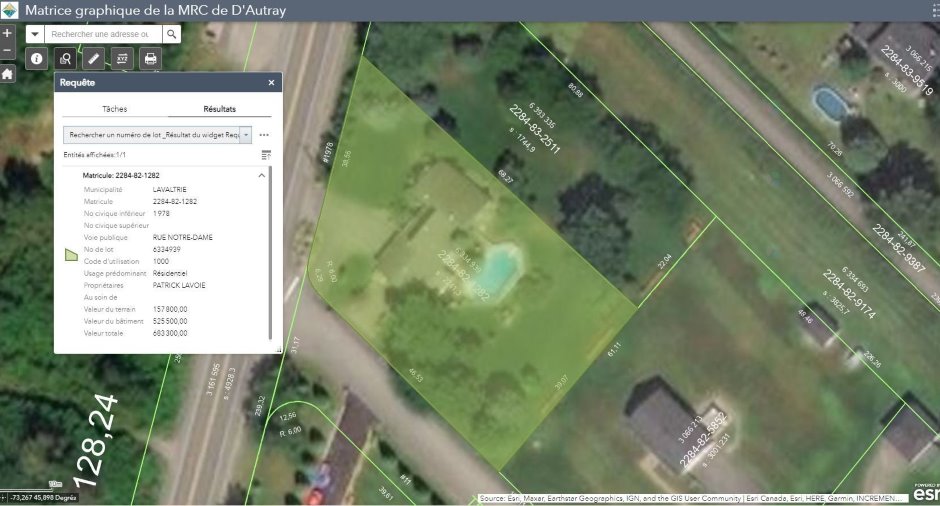Click 'Entités affichées:1/1' text

tap(95, 155)
